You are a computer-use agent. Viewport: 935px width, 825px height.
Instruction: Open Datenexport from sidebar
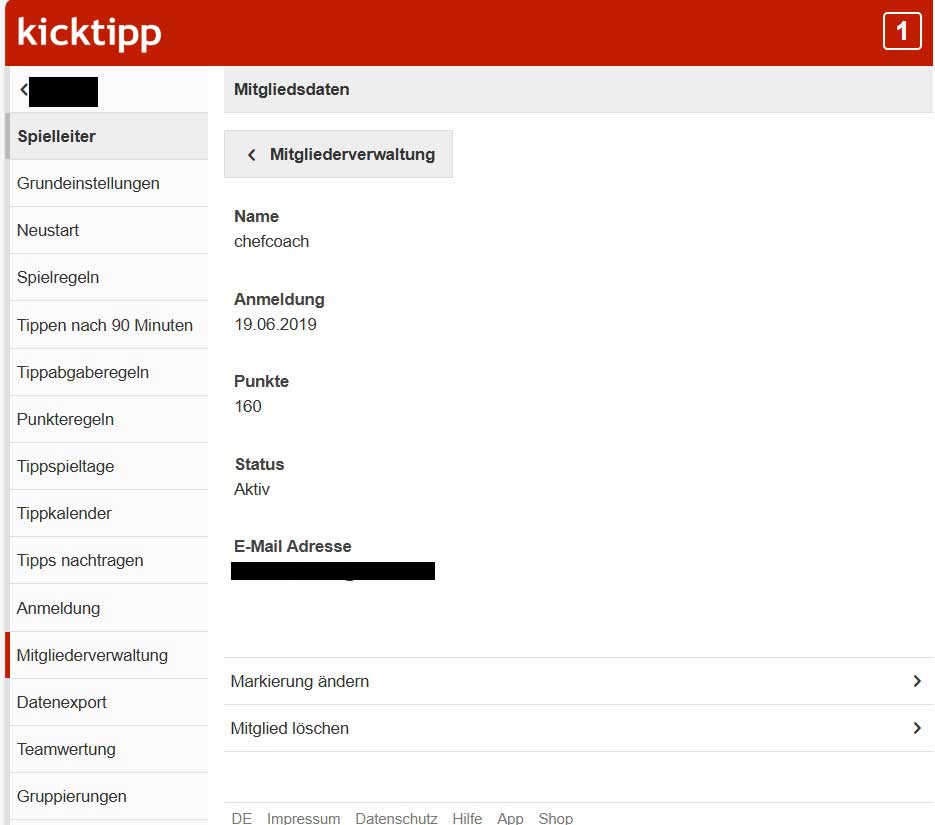point(62,702)
